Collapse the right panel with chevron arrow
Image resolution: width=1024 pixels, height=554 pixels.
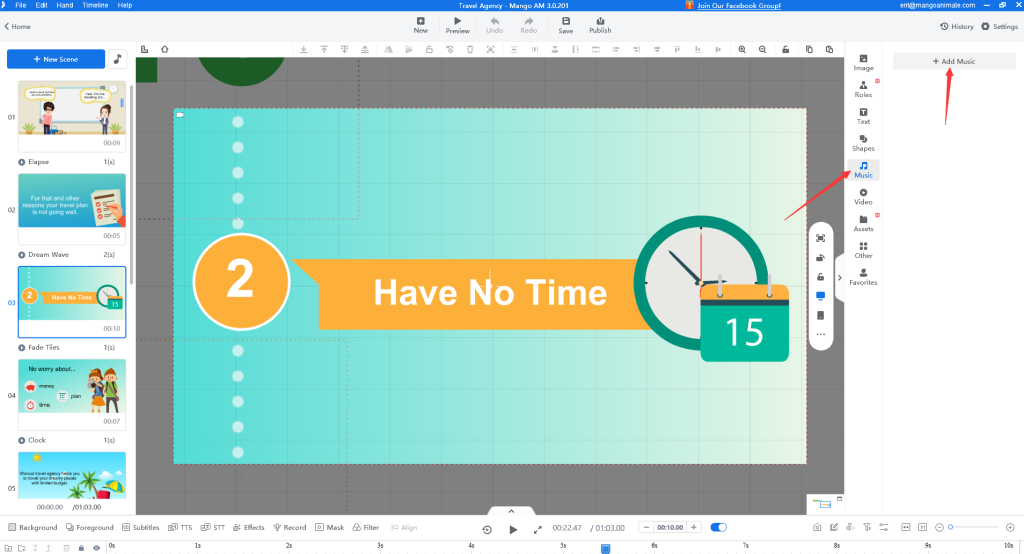[x=839, y=278]
